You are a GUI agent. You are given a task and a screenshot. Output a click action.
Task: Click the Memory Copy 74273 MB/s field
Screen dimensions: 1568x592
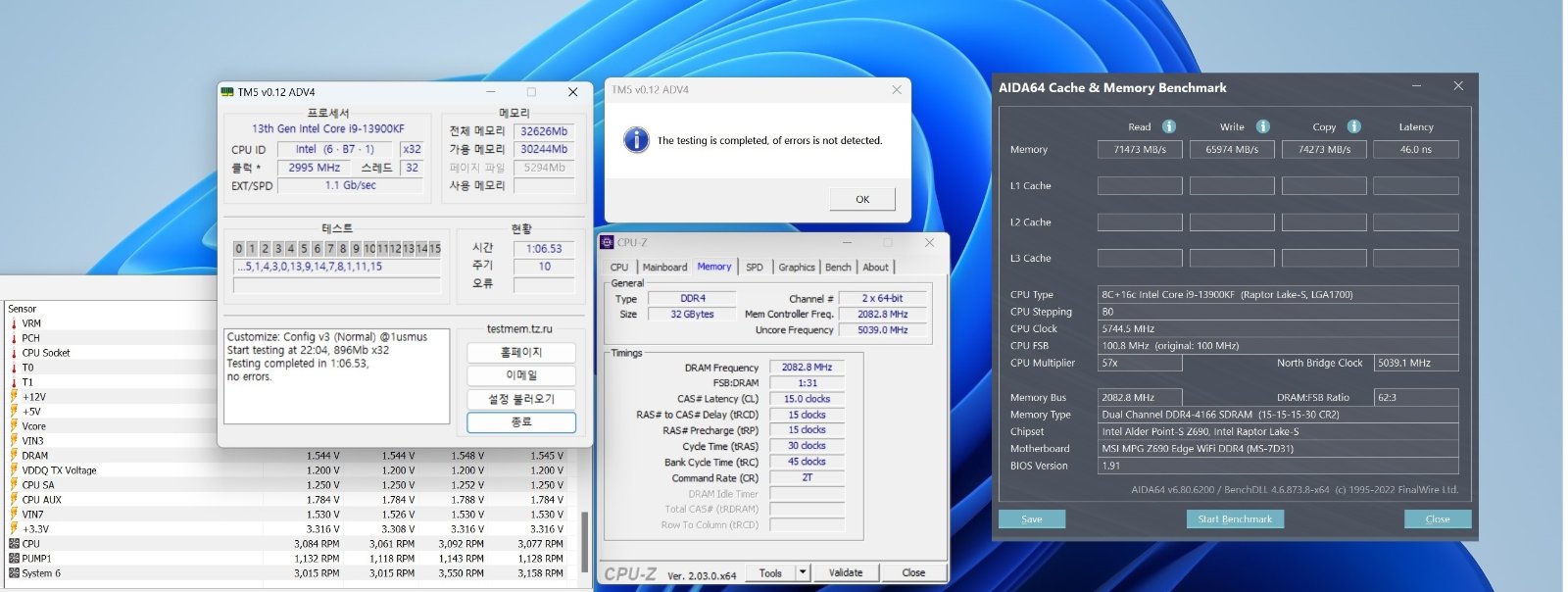click(1324, 149)
